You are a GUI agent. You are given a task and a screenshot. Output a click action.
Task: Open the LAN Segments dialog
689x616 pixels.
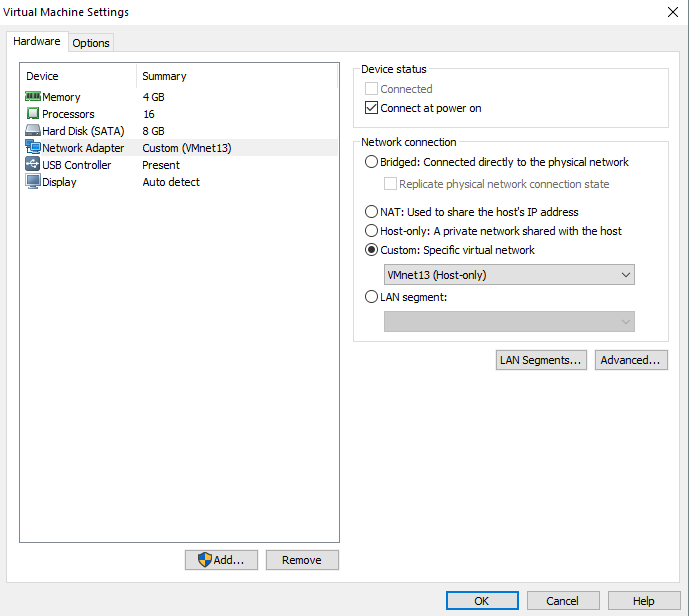point(540,360)
